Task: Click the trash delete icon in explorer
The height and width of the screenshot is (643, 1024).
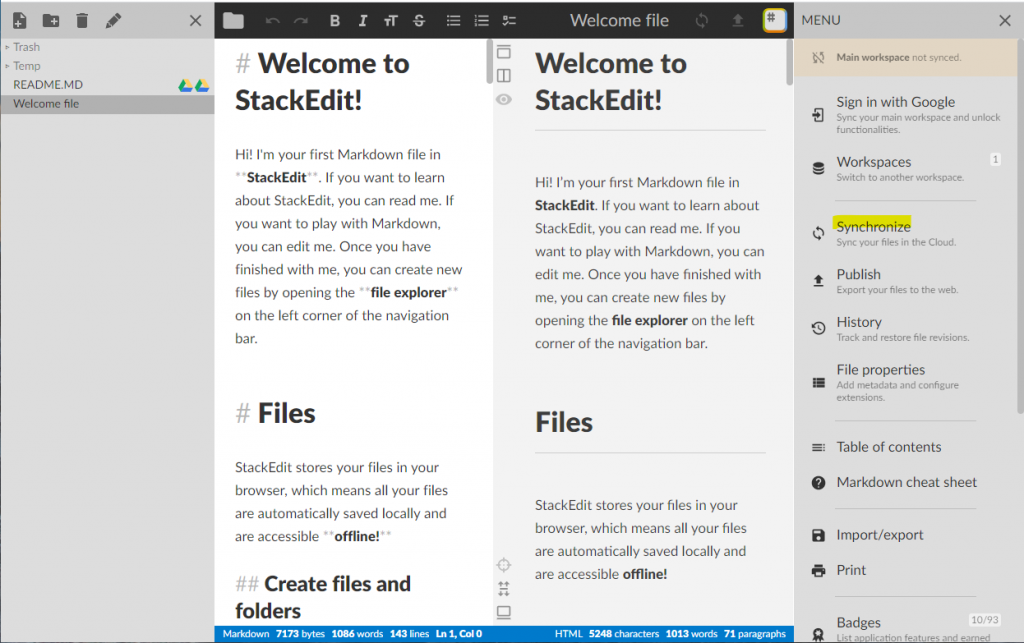Action: tap(82, 21)
